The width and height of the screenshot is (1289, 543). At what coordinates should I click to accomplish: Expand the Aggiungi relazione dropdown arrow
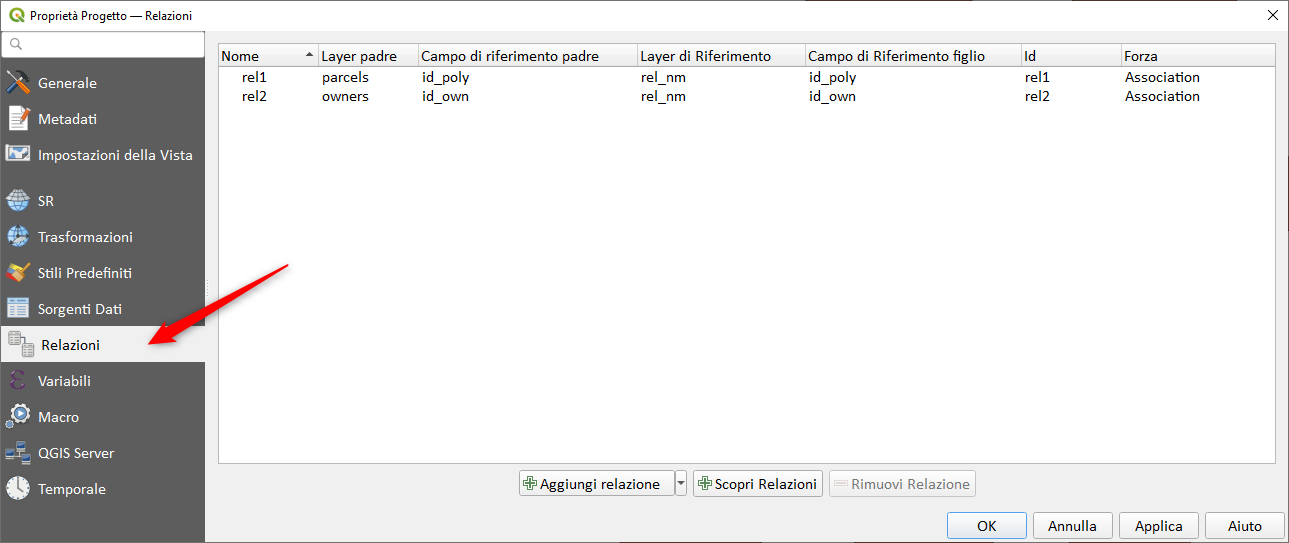pyautogui.click(x=681, y=484)
